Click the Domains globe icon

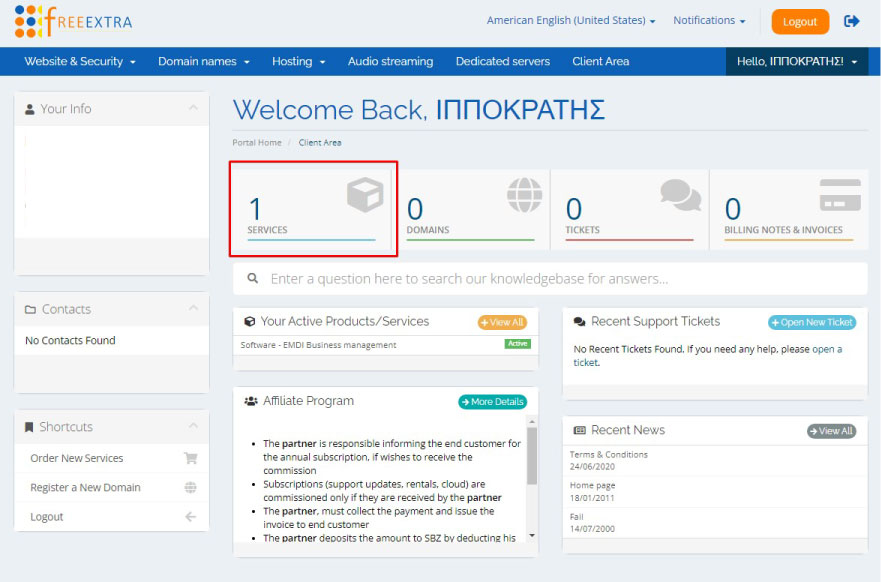524,195
